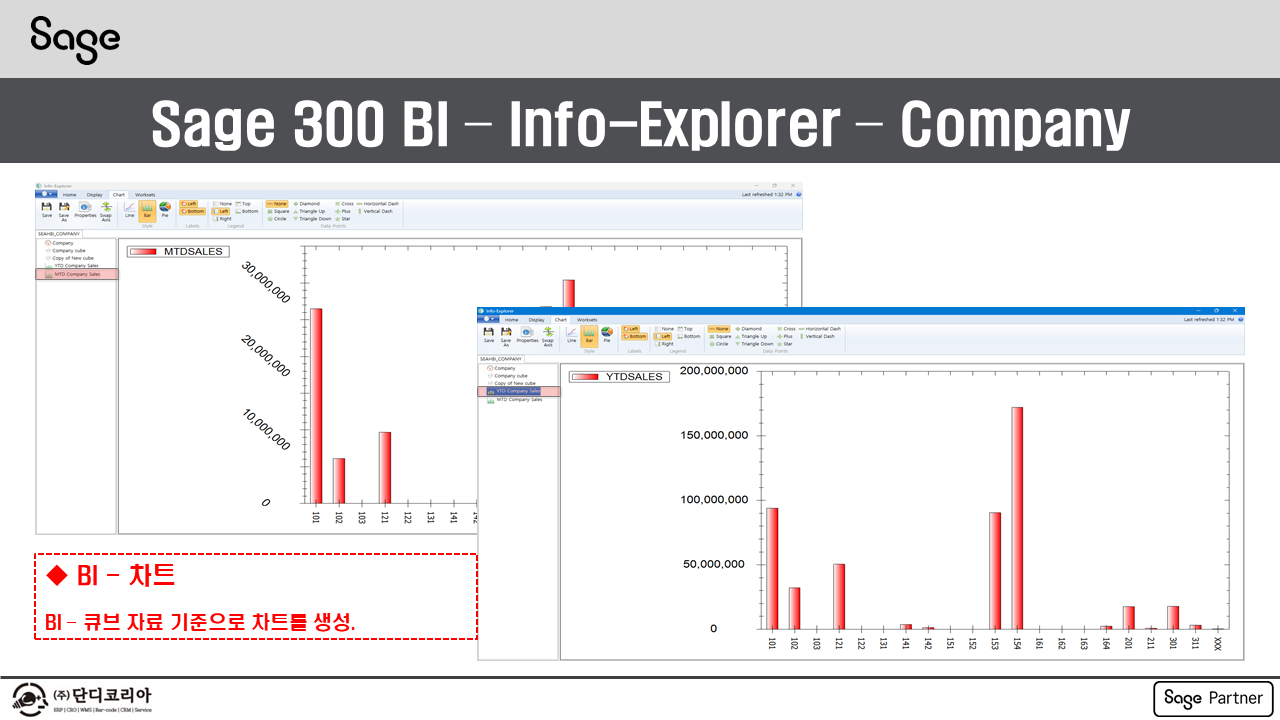Choose Plus data points in YTDSALES window
Viewport: 1280px width, 720px height.
pyautogui.click(x=786, y=336)
